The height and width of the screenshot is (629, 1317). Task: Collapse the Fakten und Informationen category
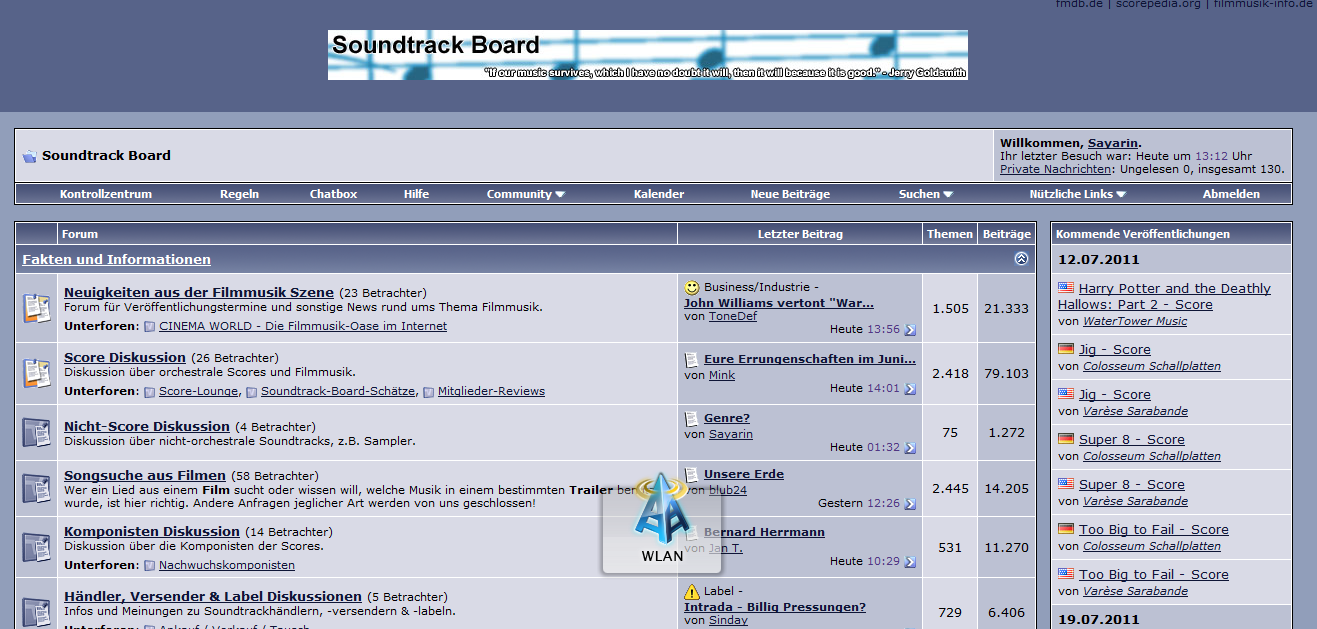[1021, 259]
